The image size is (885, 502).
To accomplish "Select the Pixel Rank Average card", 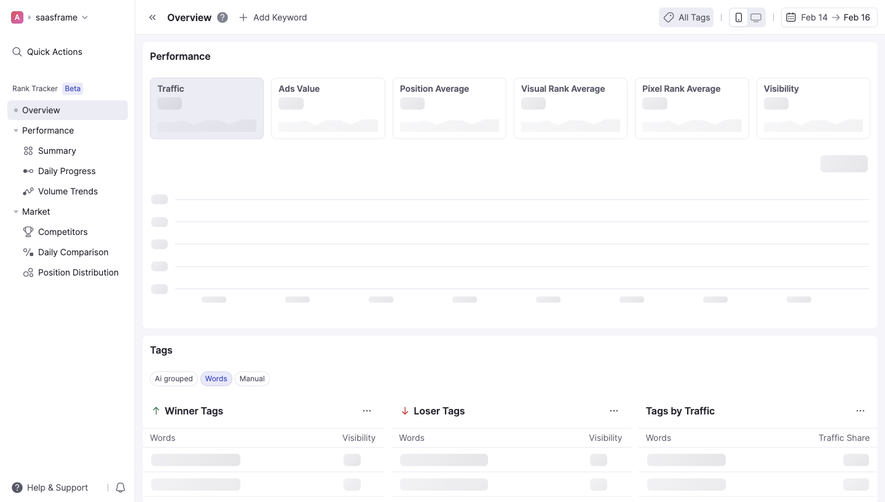I will tap(692, 108).
